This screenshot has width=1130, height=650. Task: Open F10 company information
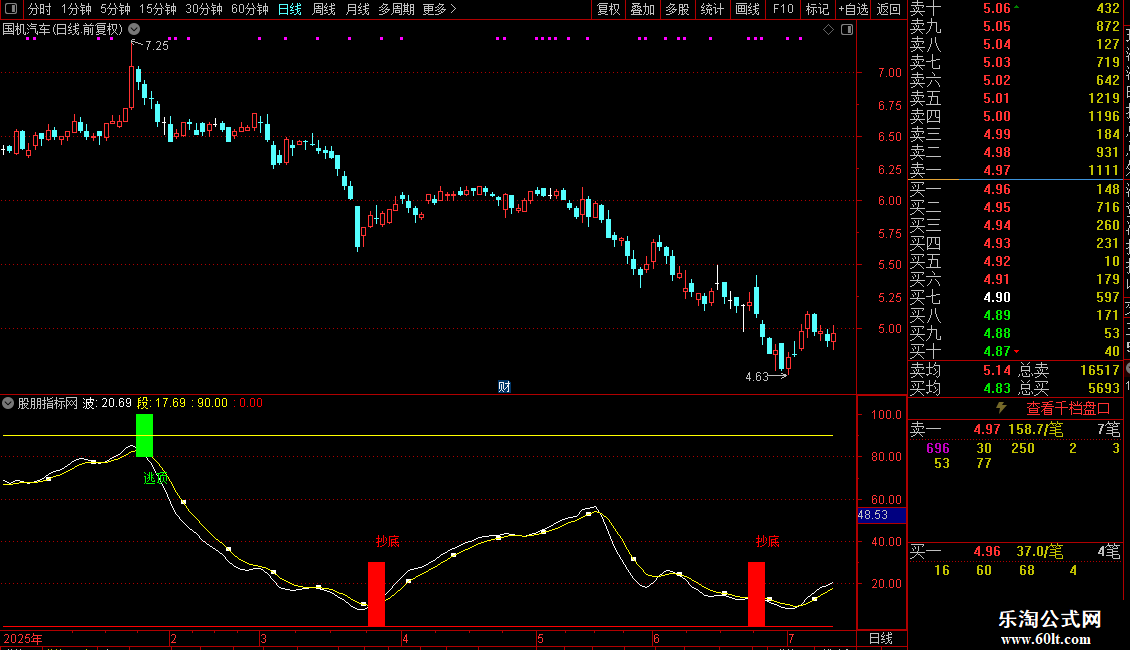[x=783, y=9]
